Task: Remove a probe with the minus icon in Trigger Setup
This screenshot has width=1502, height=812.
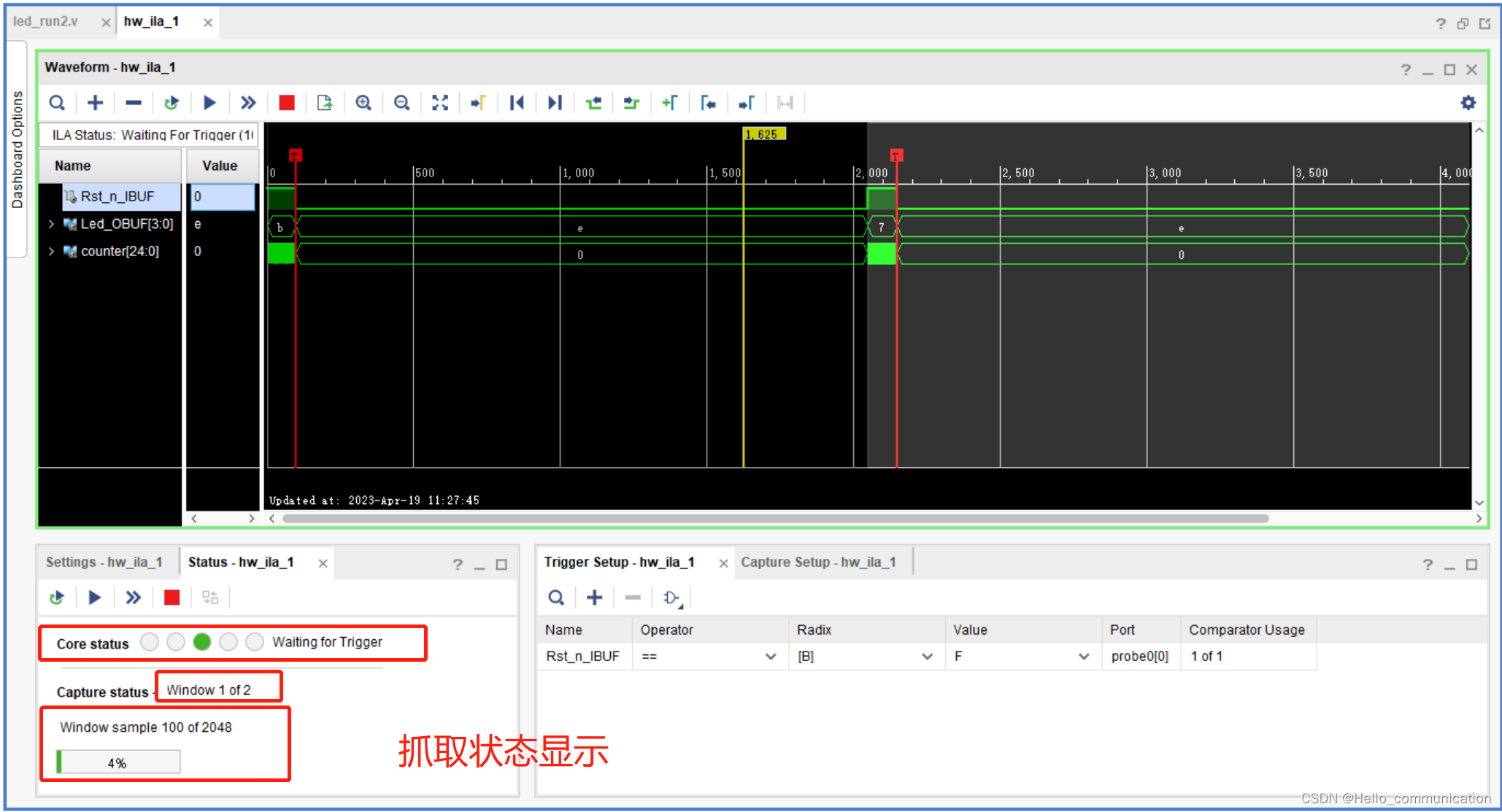Action: tap(632, 597)
